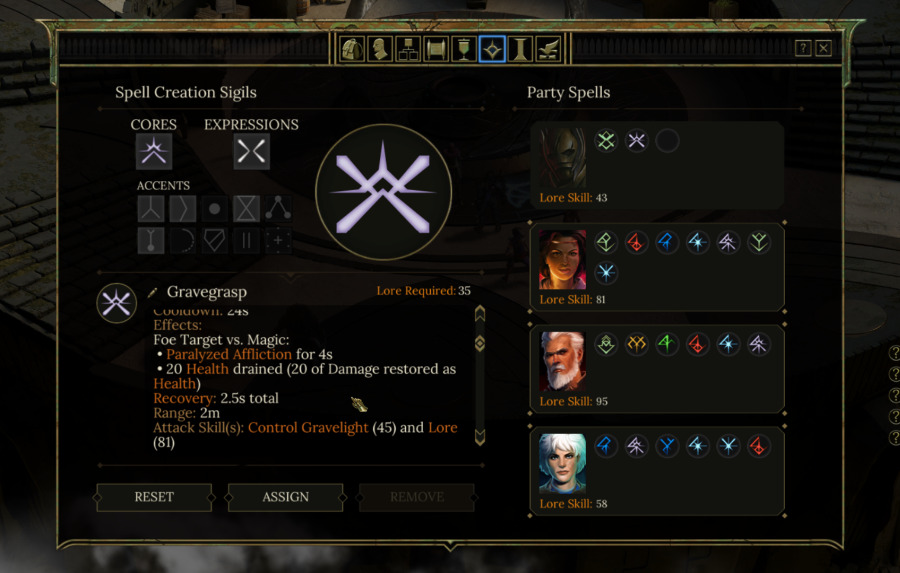Select the bearded old man's portrait
This screenshot has width=900, height=573.
[562, 361]
